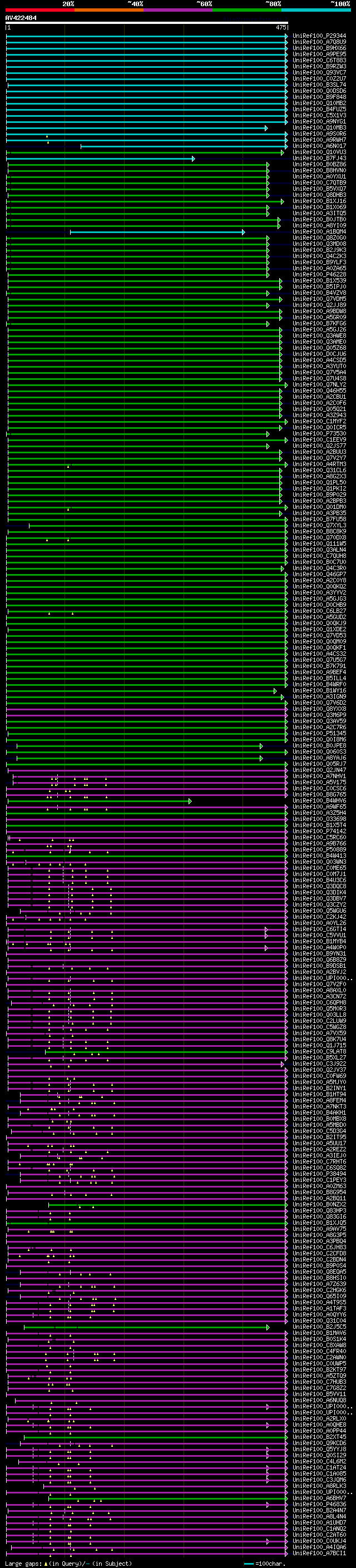356x1568 pixels.
Task: Open hit UniRef100_A1BQM4
Action: pyautogui.click(x=319, y=232)
